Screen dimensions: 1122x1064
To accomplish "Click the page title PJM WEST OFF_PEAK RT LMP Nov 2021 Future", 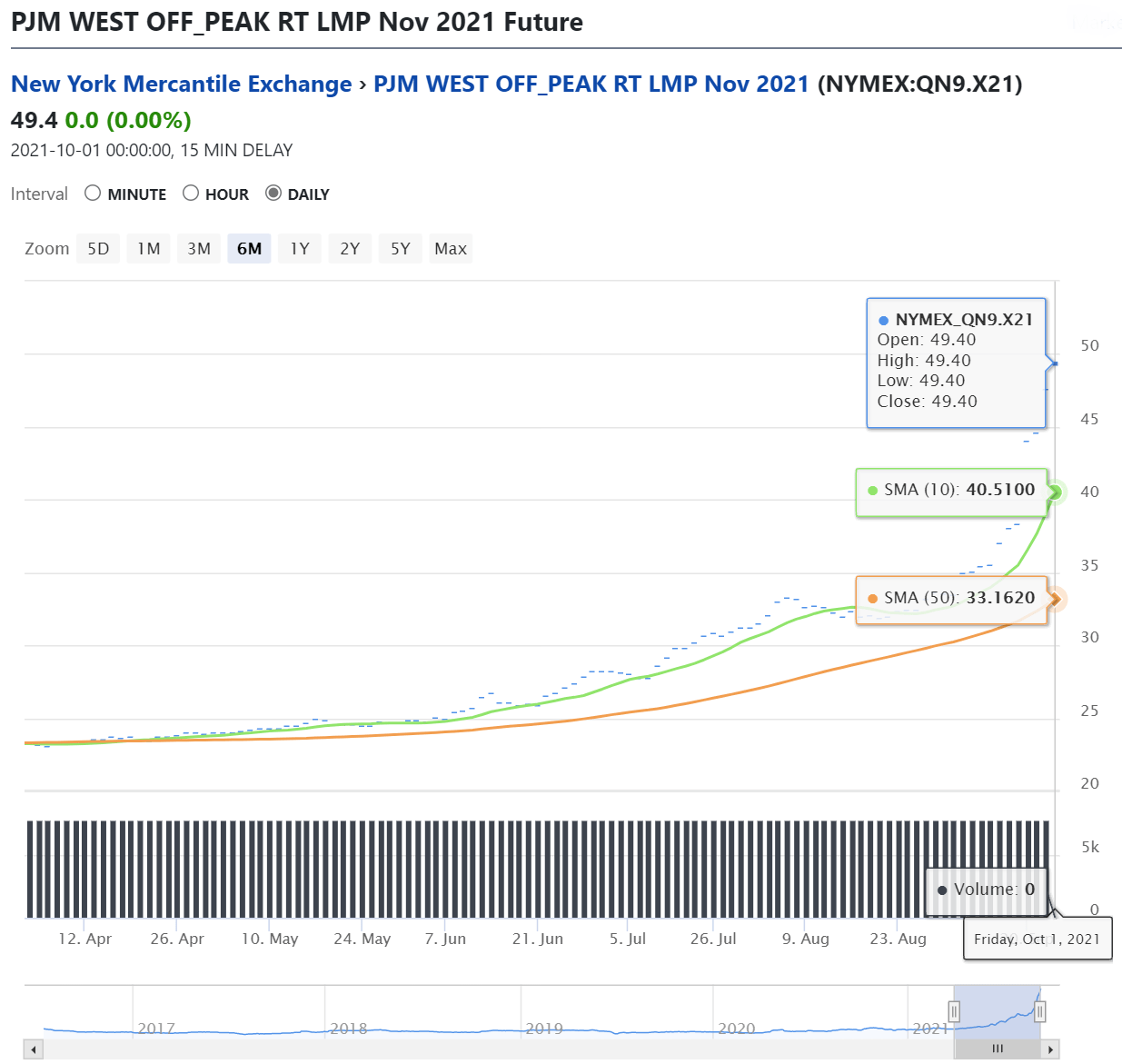I will click(297, 22).
